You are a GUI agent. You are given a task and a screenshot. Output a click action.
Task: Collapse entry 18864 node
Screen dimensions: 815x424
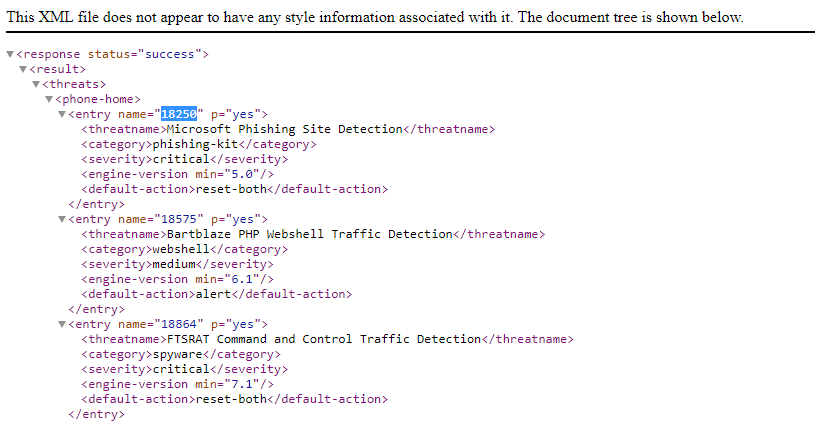[62, 324]
